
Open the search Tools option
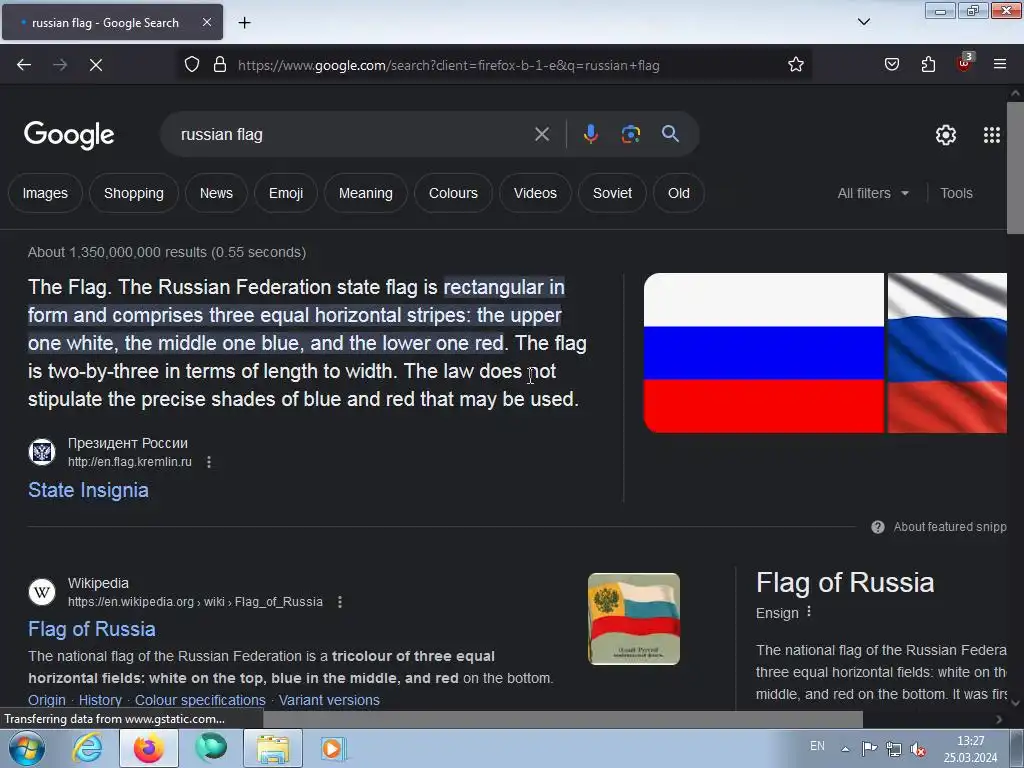point(956,193)
